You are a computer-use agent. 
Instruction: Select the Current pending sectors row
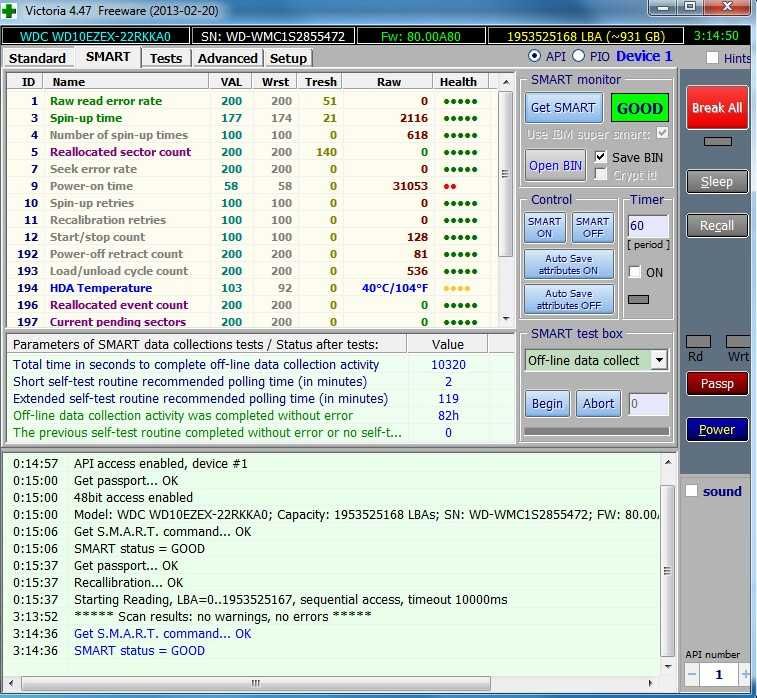(x=251, y=321)
